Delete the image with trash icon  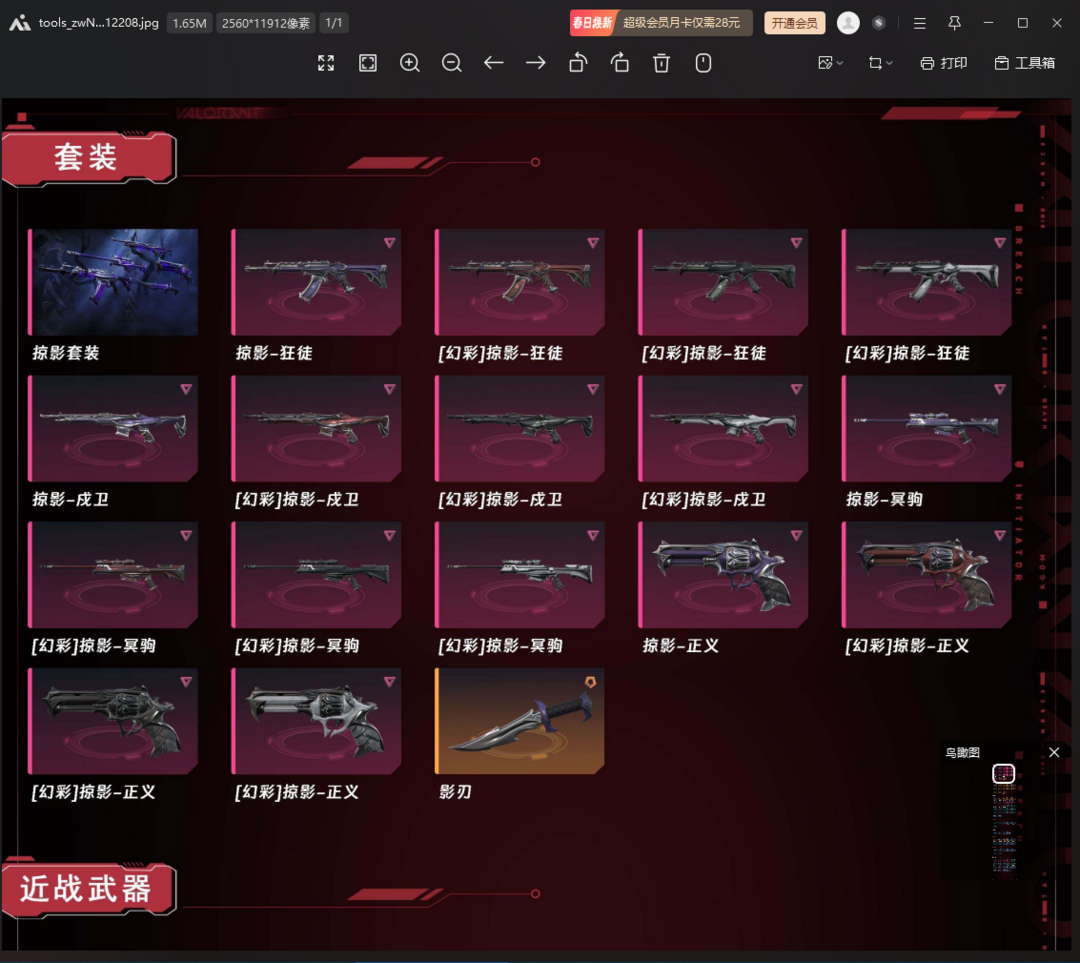pos(661,63)
